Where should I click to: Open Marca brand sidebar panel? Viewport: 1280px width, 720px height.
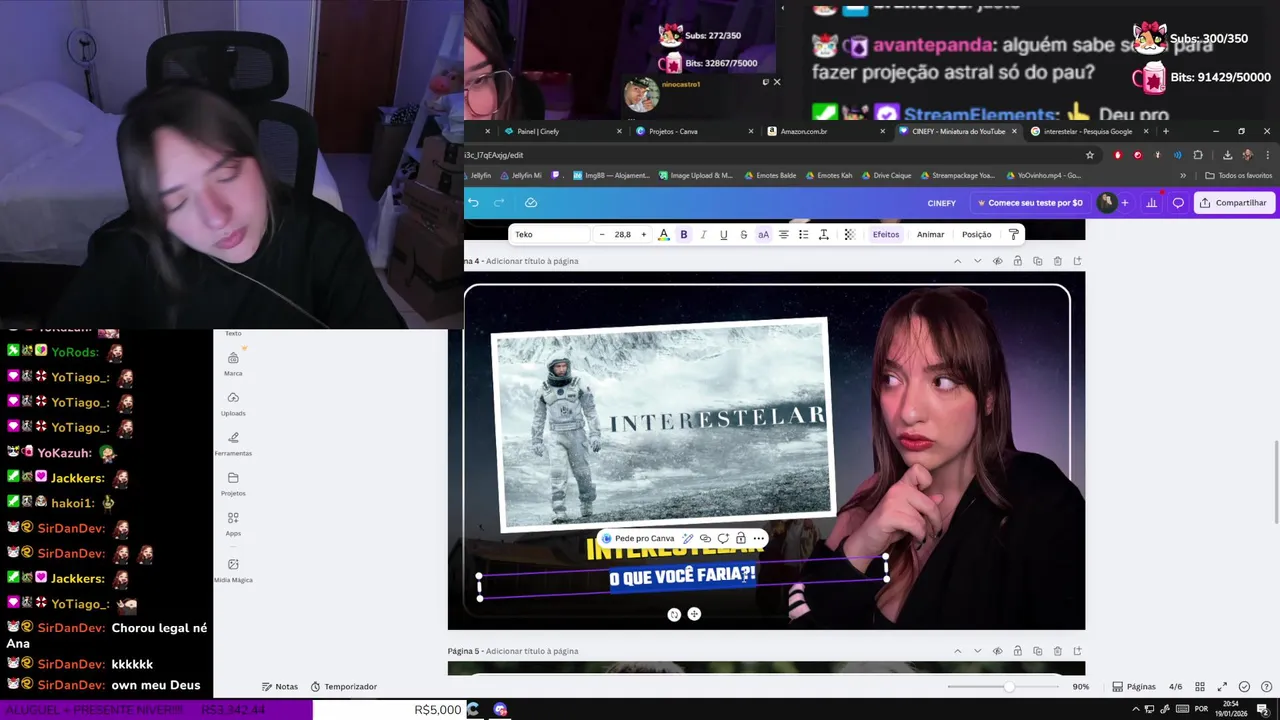[x=233, y=364]
